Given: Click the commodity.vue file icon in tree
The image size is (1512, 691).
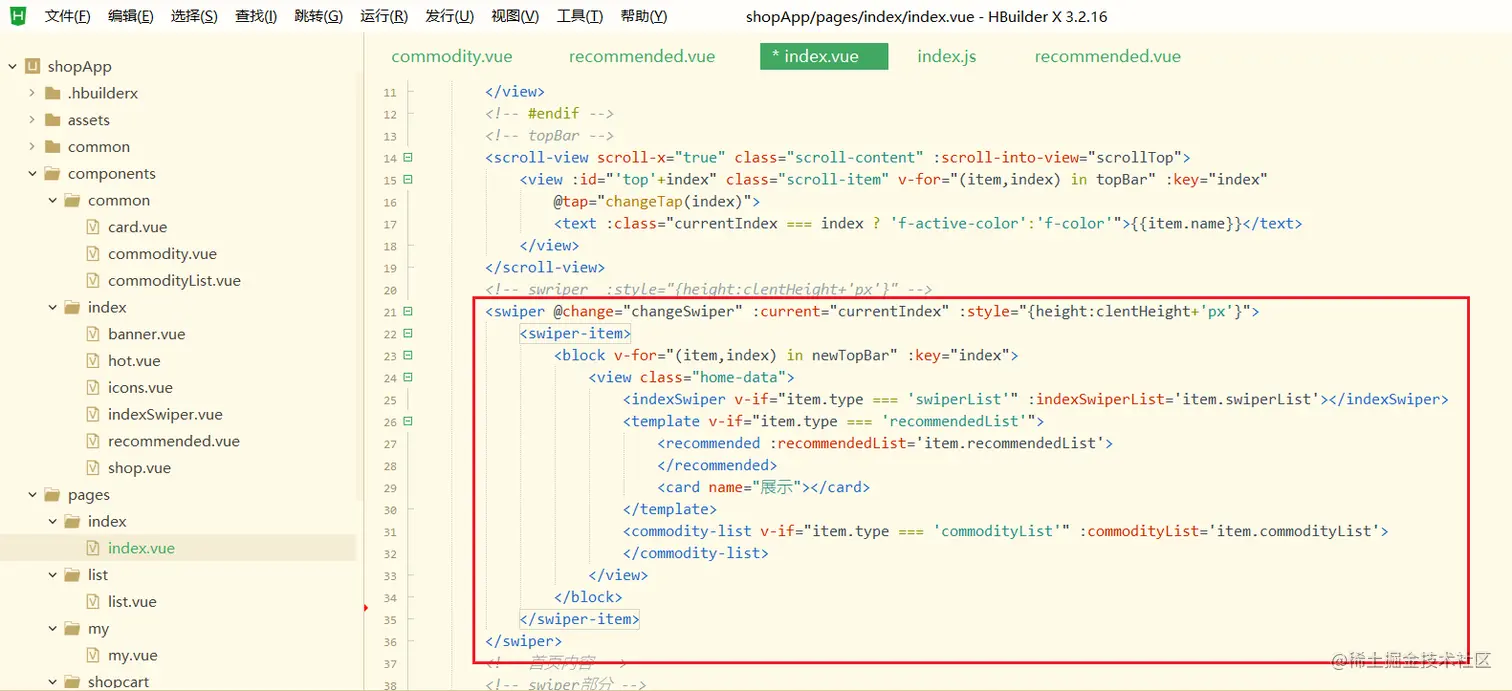Looking at the screenshot, I should pos(93,254).
